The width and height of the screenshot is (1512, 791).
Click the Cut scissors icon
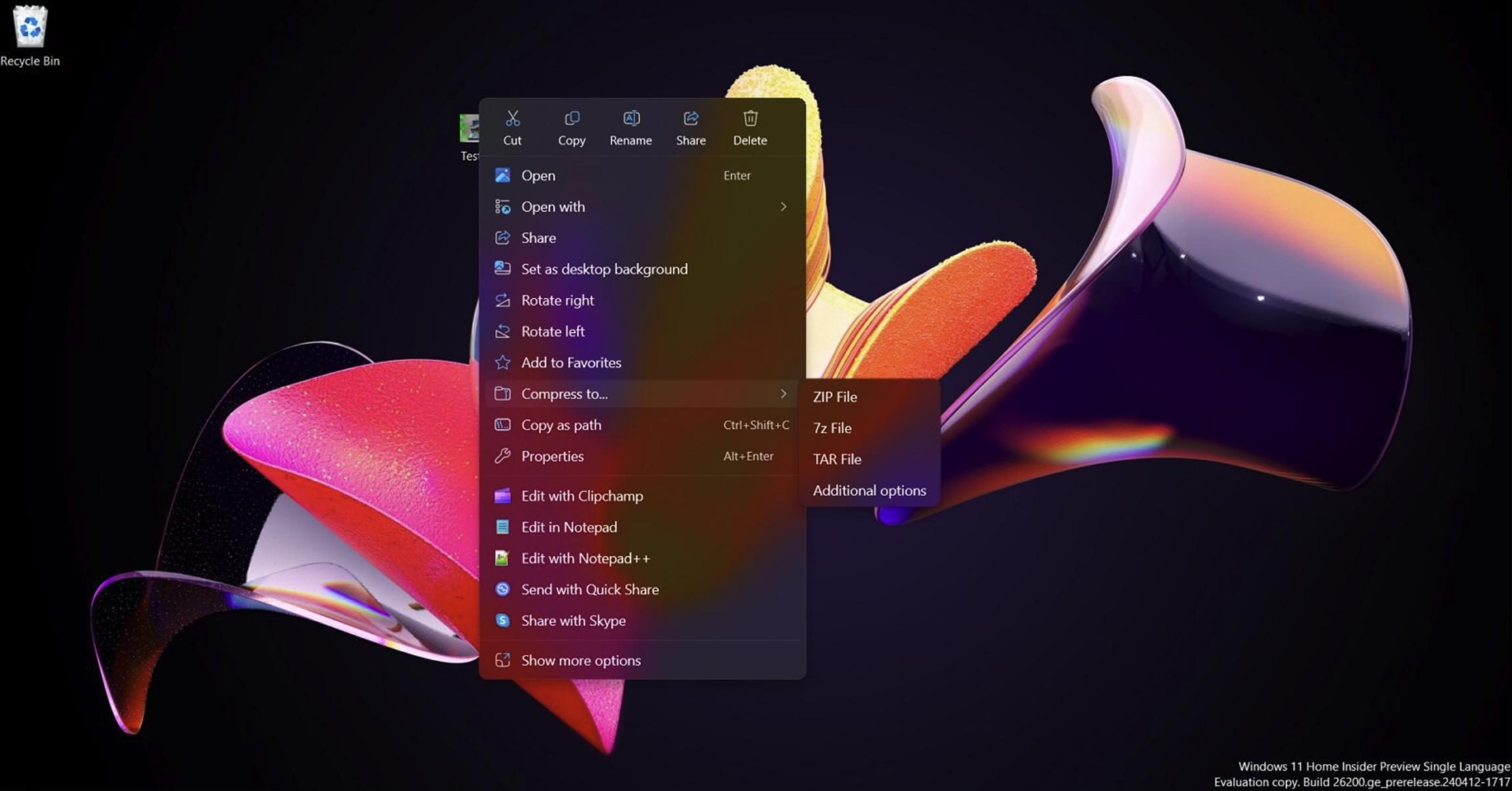click(x=512, y=119)
